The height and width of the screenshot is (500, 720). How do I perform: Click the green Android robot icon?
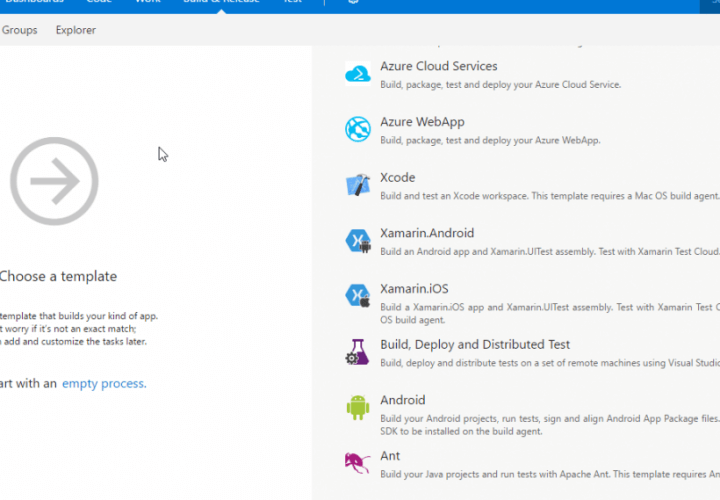(x=358, y=407)
